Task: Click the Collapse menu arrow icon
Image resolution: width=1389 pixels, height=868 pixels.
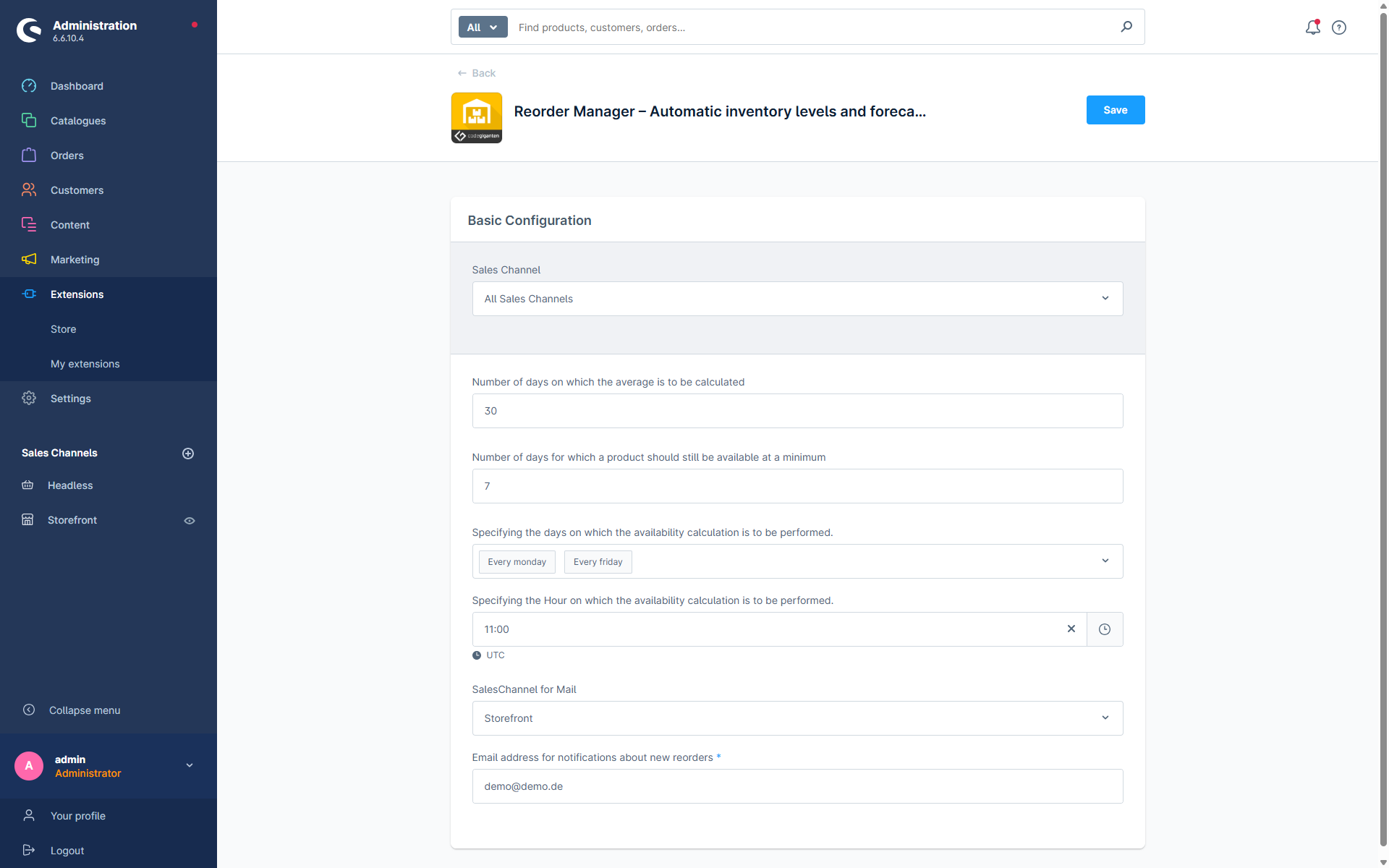Action: click(29, 710)
